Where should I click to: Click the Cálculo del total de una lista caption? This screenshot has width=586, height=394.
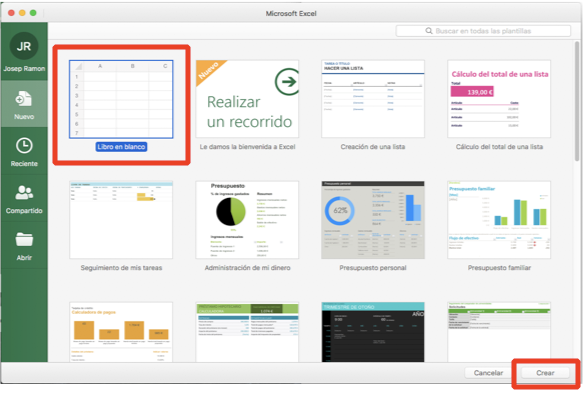[x=499, y=147]
